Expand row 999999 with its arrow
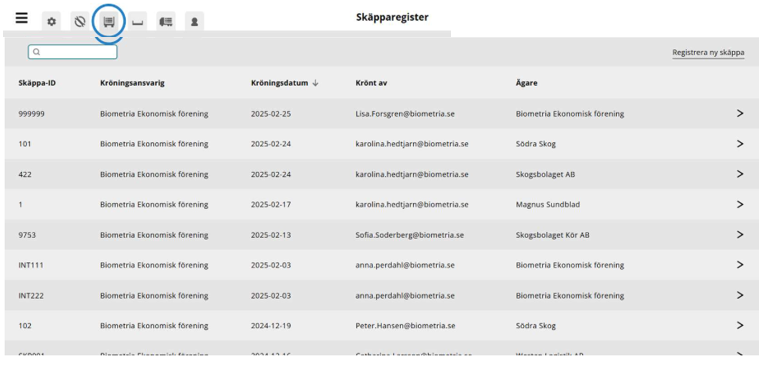 click(x=740, y=113)
